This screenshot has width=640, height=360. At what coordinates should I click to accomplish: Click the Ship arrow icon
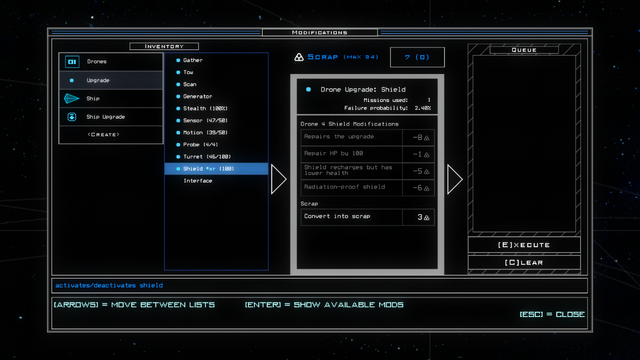tap(71, 98)
